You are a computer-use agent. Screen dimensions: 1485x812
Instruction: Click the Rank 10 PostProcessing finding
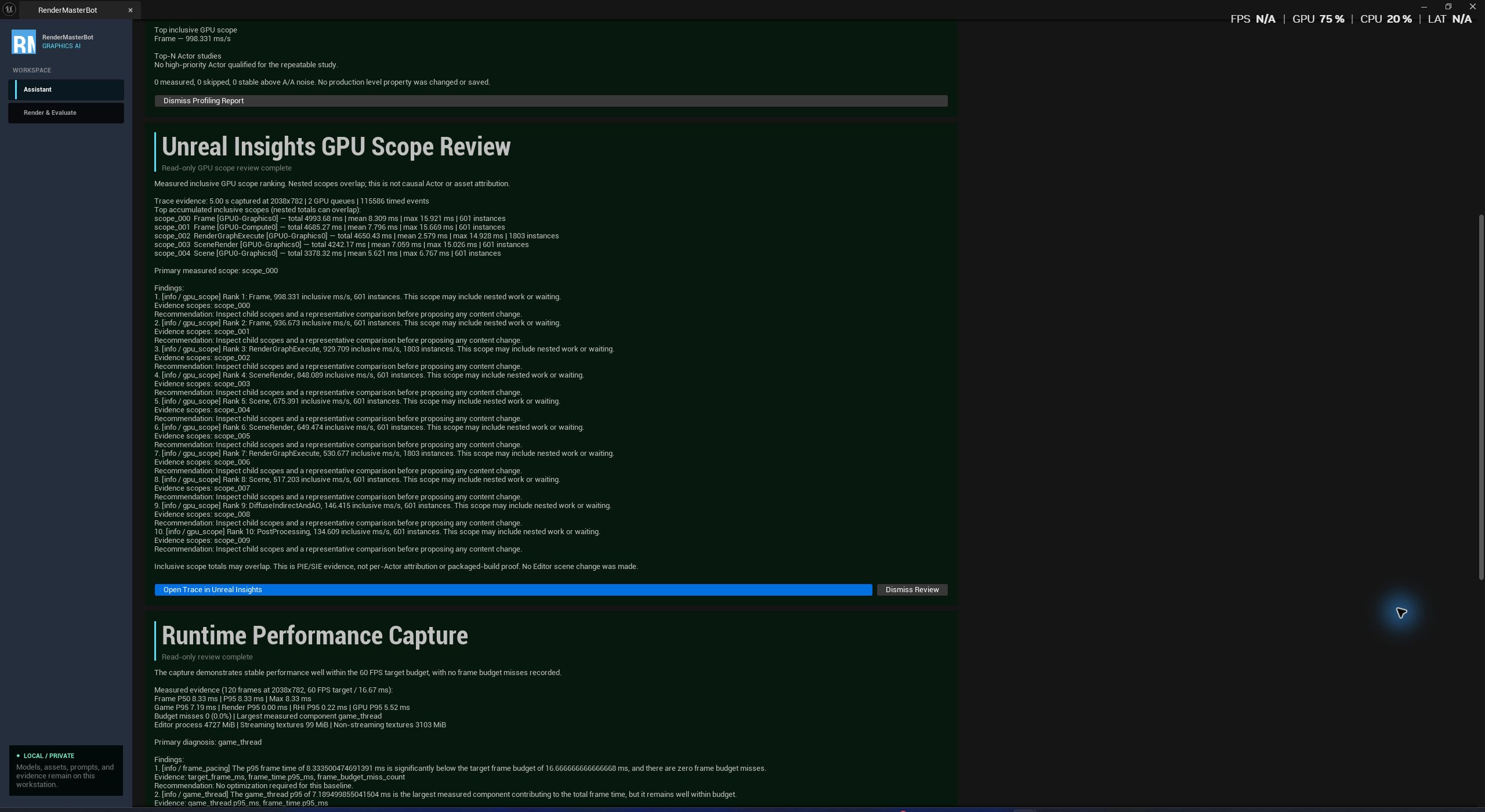(377, 532)
